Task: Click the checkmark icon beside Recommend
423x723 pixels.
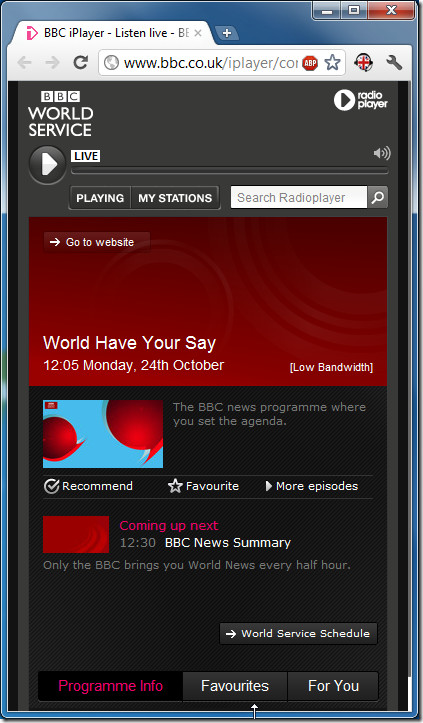Action: tap(51, 486)
